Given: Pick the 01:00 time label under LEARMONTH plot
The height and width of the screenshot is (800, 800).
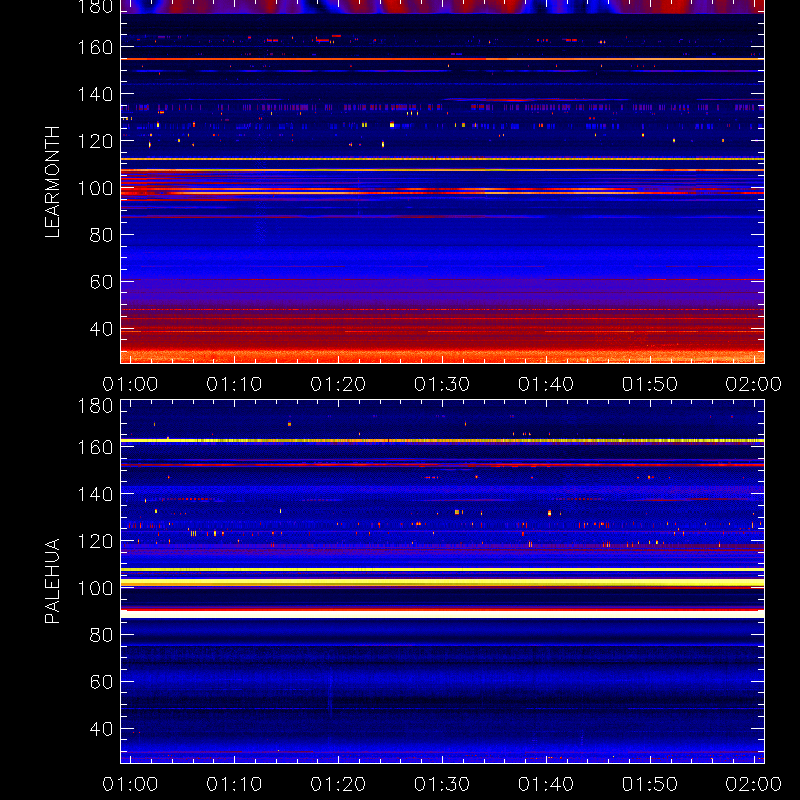Looking at the screenshot, I should click(130, 384).
